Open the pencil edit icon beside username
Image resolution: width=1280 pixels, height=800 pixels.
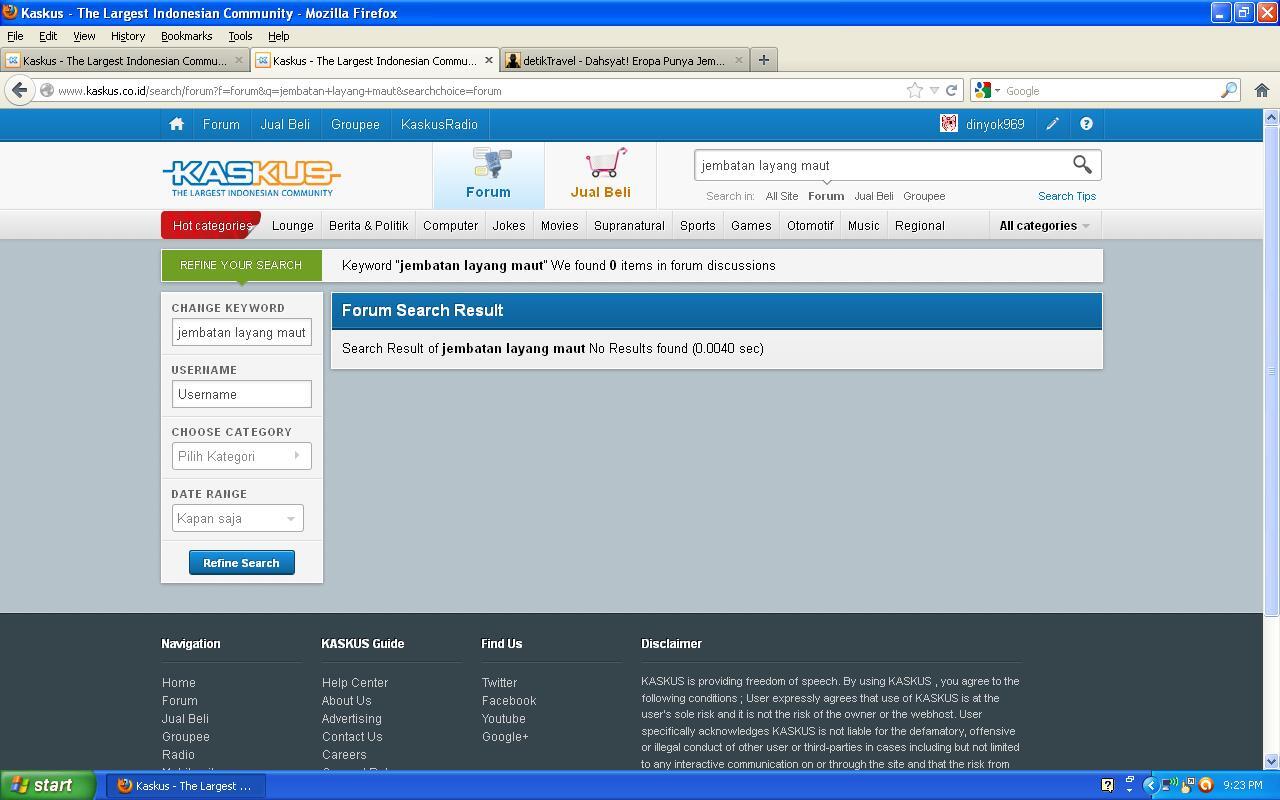coord(1052,124)
